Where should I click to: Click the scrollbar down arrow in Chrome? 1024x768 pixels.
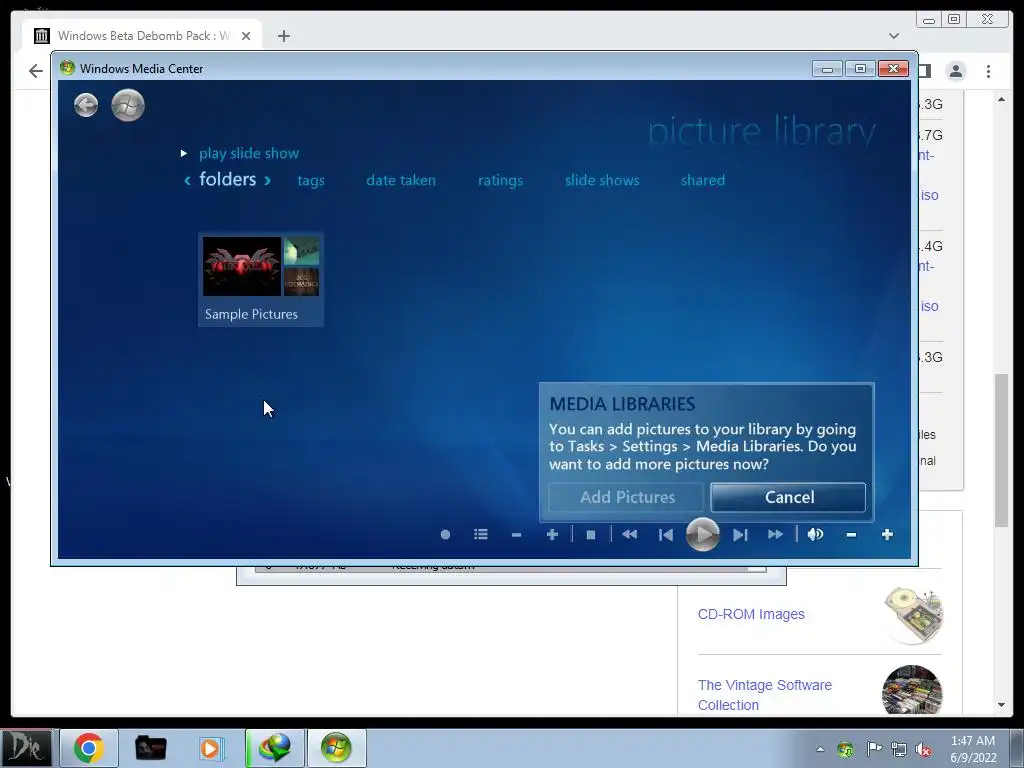click(1001, 705)
